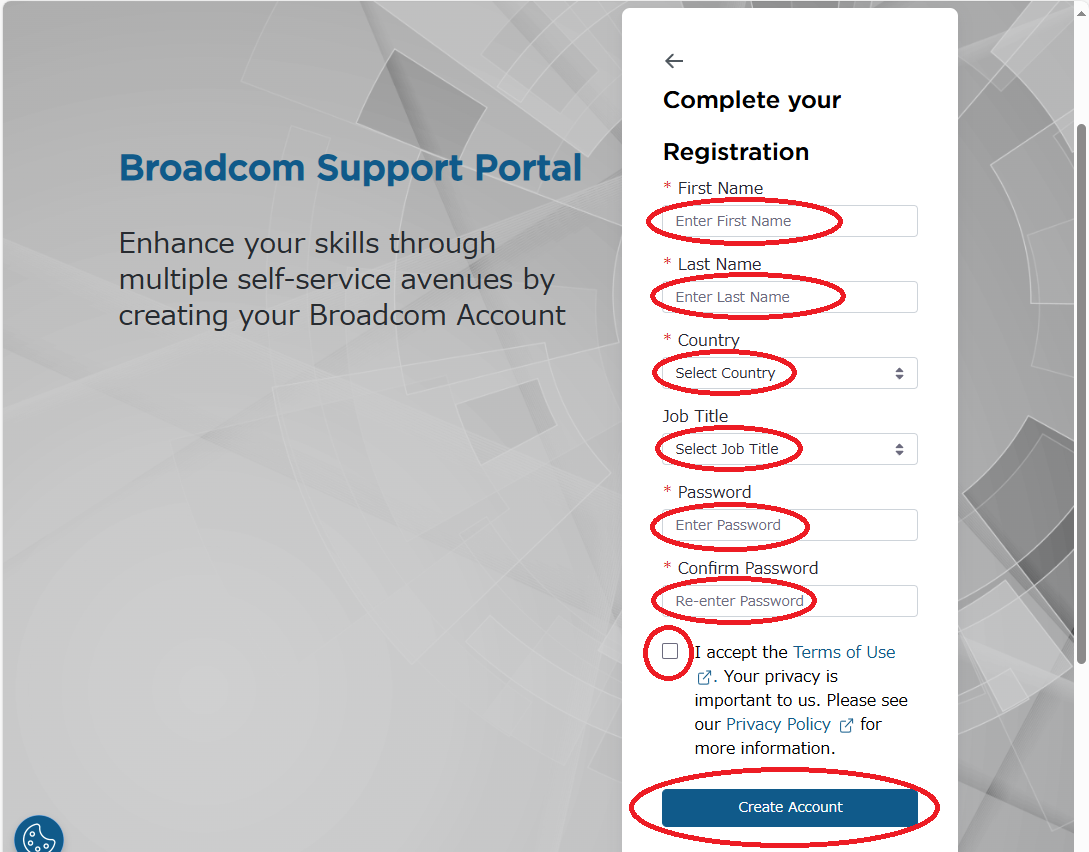Accept the Terms of Use checkbox
Image resolution: width=1089 pixels, height=852 pixels.
pyautogui.click(x=670, y=651)
